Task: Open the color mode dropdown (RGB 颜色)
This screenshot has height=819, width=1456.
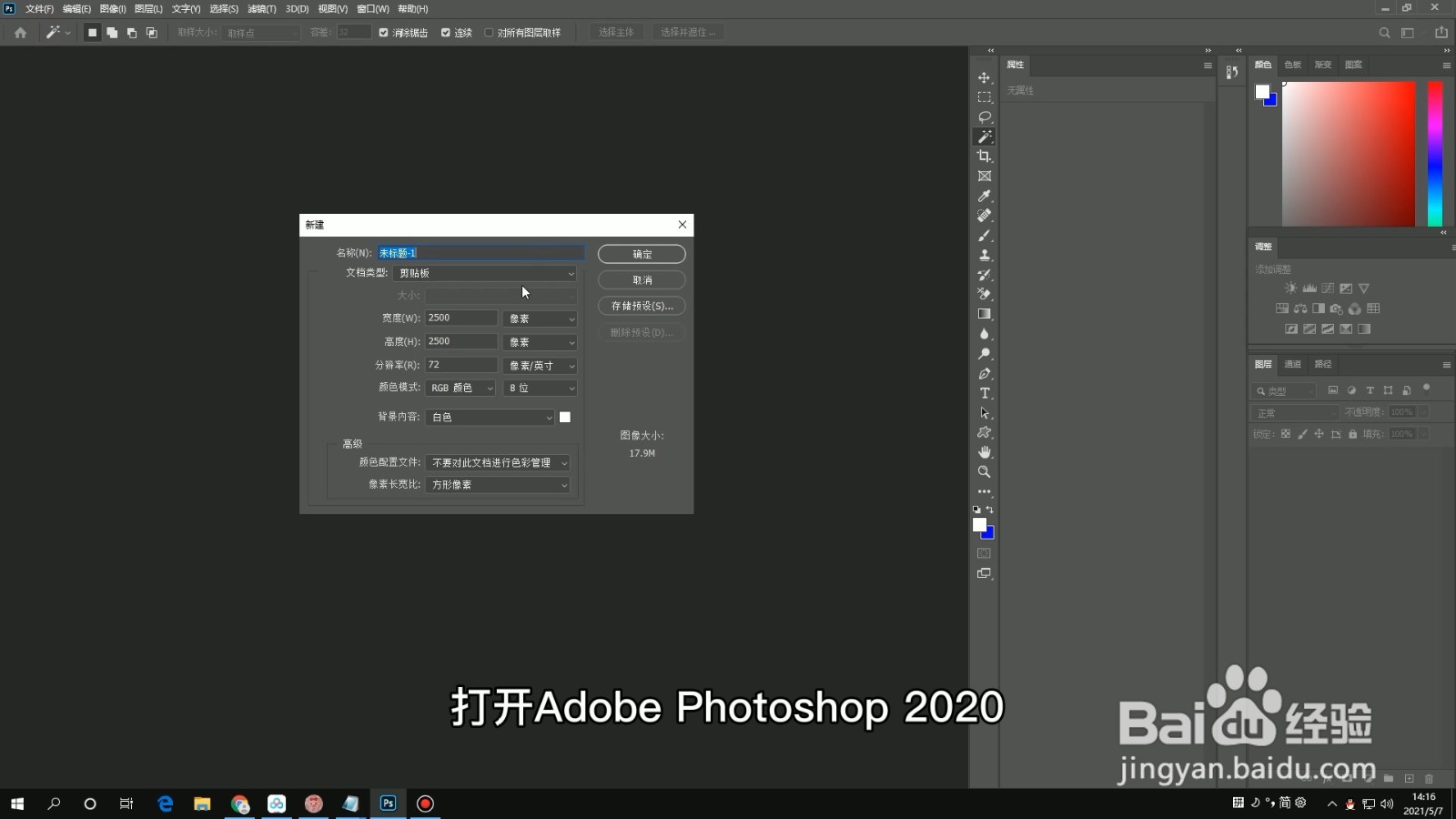Action: click(x=460, y=388)
